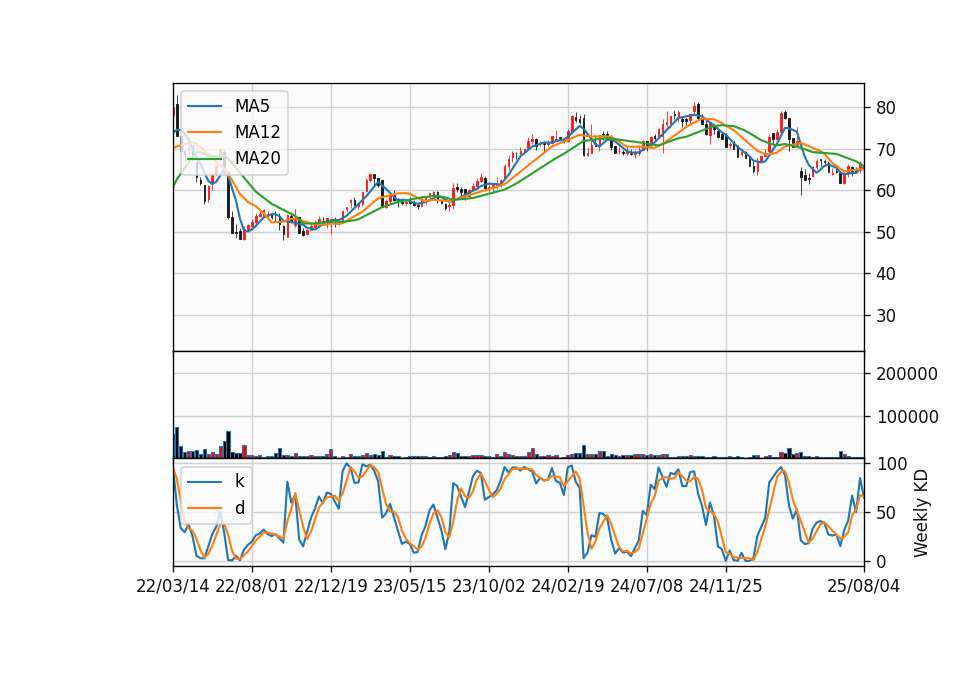Click the 24/07/08 date label
The height and width of the screenshot is (690, 960).
point(647,586)
